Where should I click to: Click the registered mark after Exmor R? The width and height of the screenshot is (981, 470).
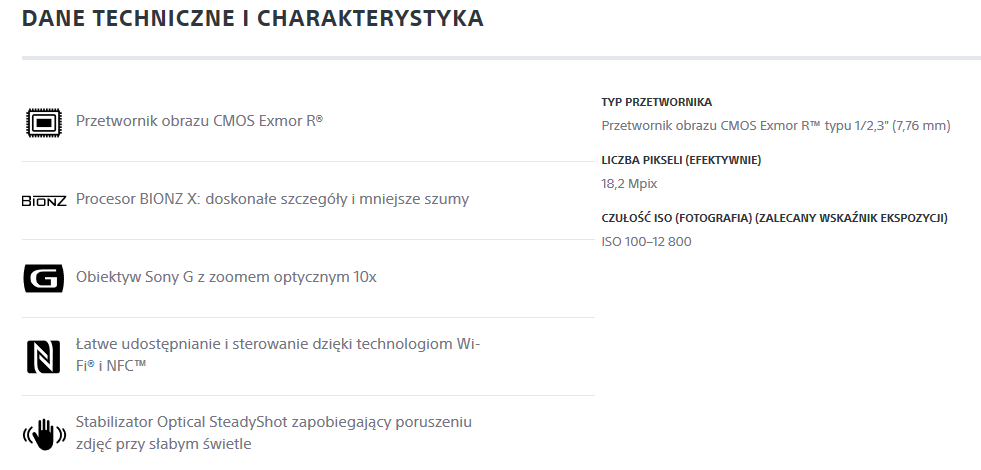tap(320, 118)
